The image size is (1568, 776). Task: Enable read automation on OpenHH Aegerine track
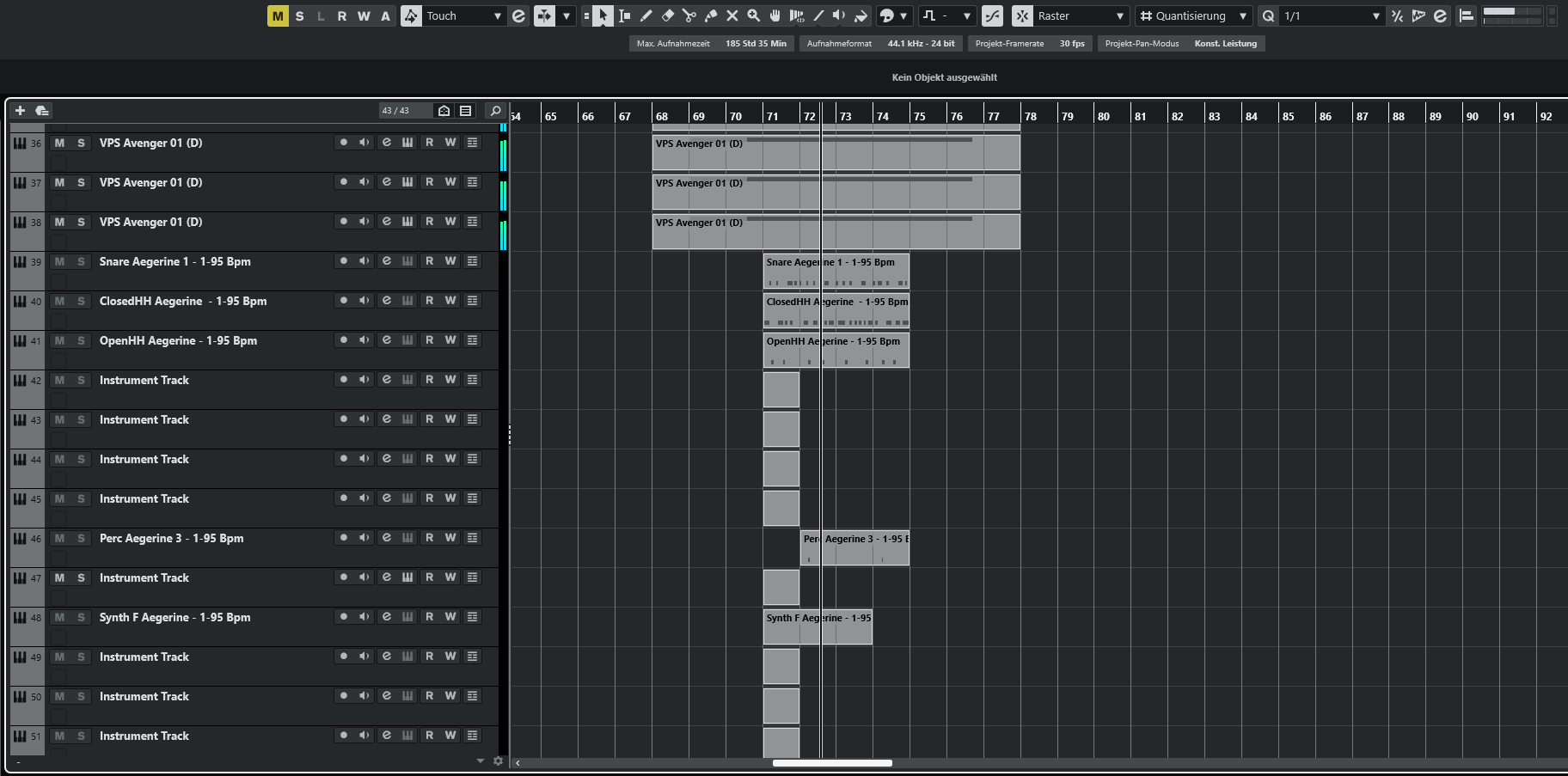click(x=429, y=340)
